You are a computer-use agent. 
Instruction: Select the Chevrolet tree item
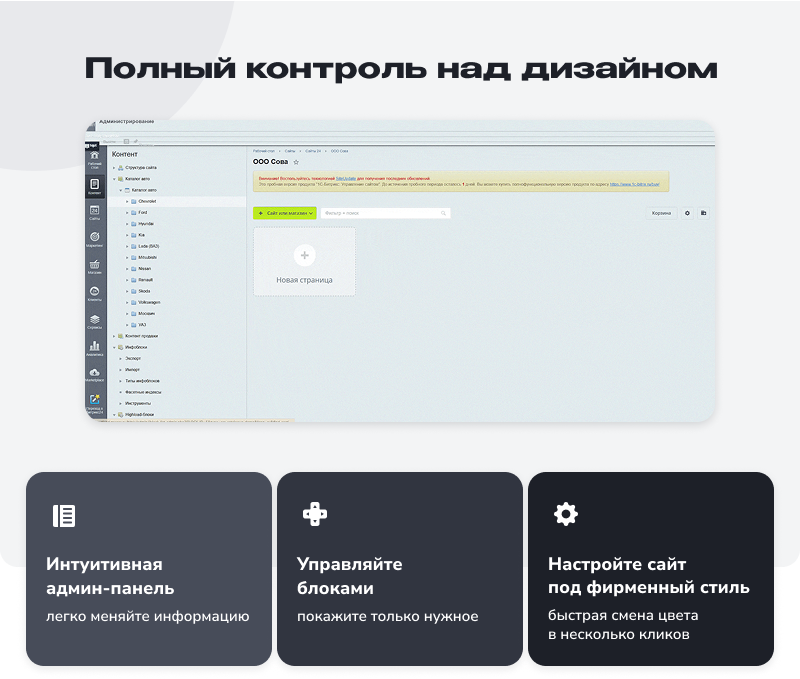click(147, 202)
